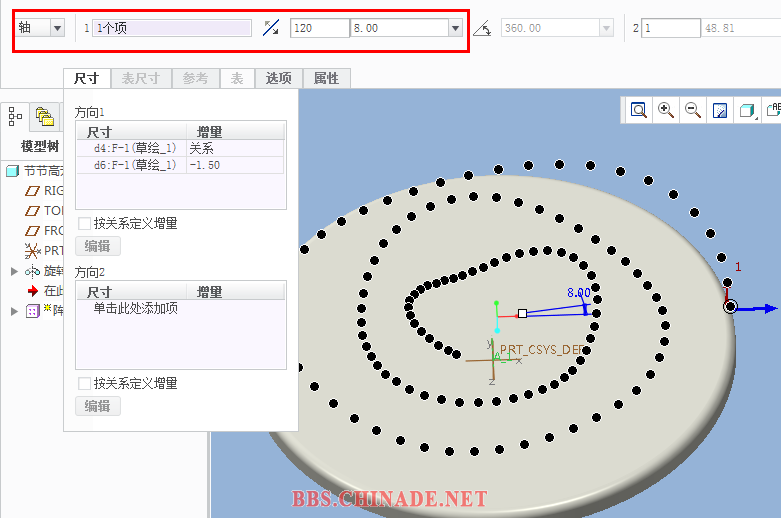The image size is (781, 518).
Task: Click the angular extent icon beside 360.00
Action: [482, 28]
